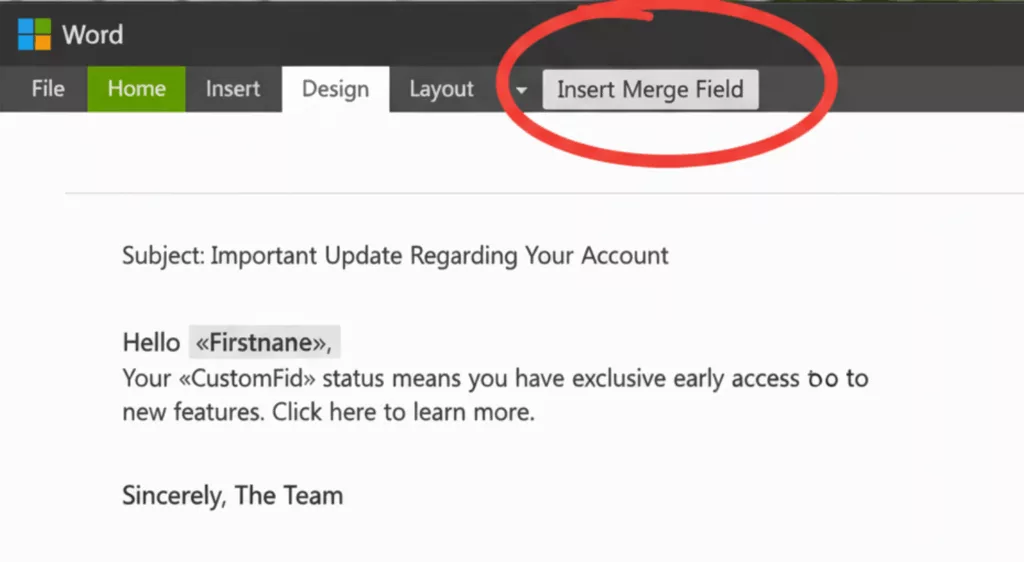This screenshot has height=562, width=1024.
Task: Click on 'Sincerely, The Team' line
Action: 232,495
